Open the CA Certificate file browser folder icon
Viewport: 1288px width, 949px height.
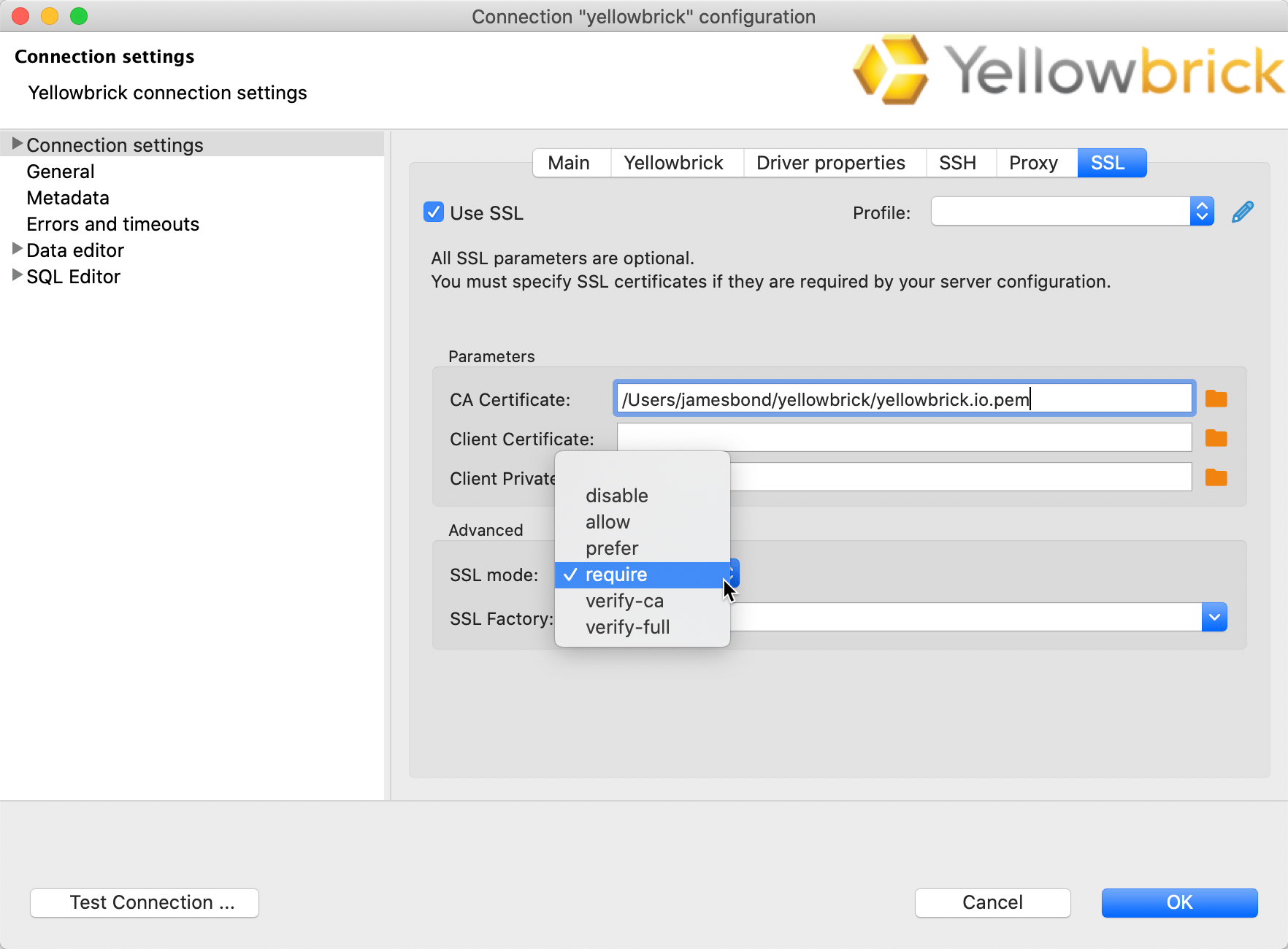(x=1216, y=399)
